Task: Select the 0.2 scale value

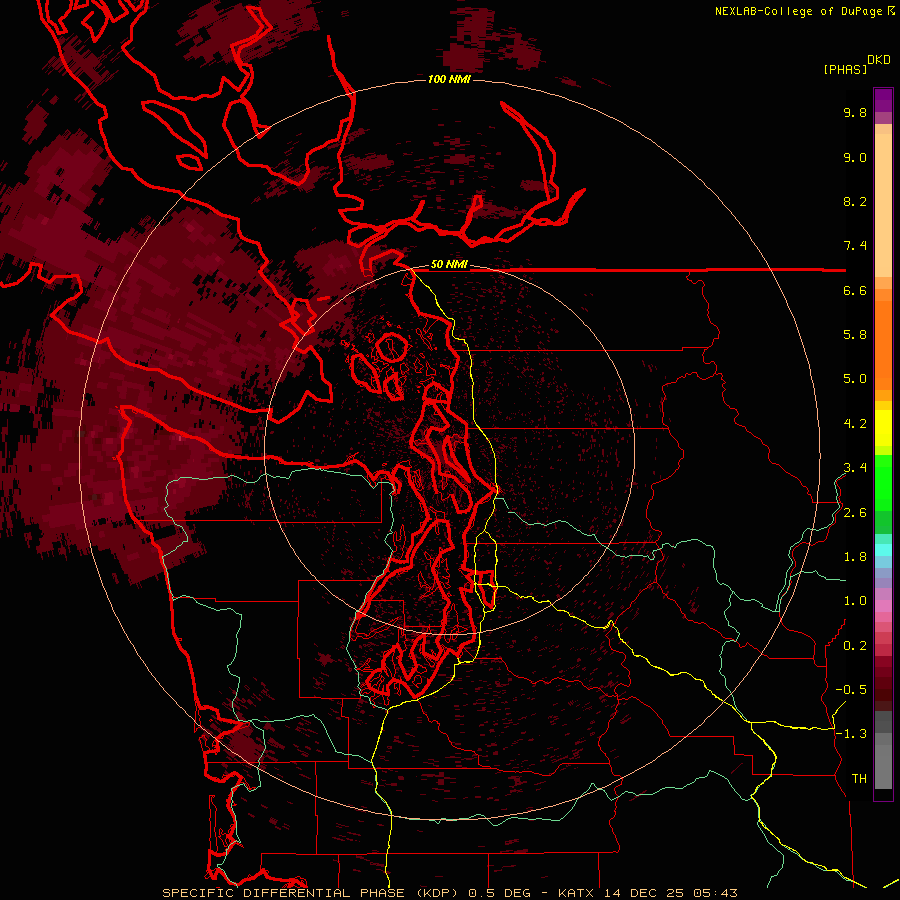Action: pyautogui.click(x=855, y=646)
